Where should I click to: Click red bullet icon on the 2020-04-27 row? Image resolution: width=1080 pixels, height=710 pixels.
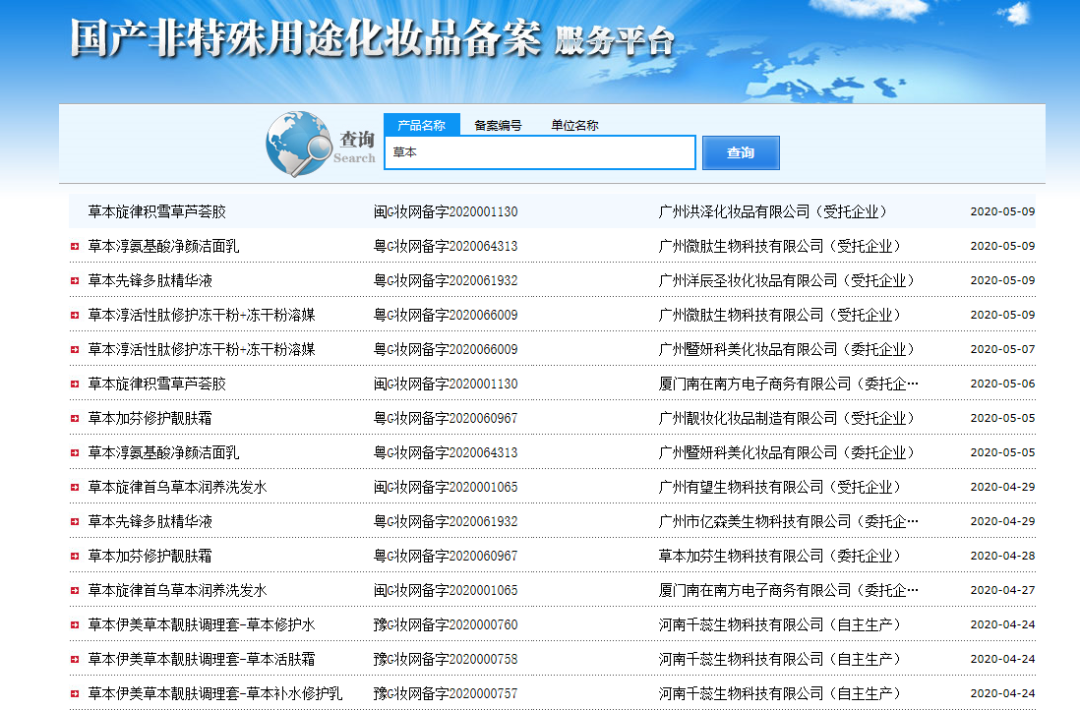(x=75, y=590)
